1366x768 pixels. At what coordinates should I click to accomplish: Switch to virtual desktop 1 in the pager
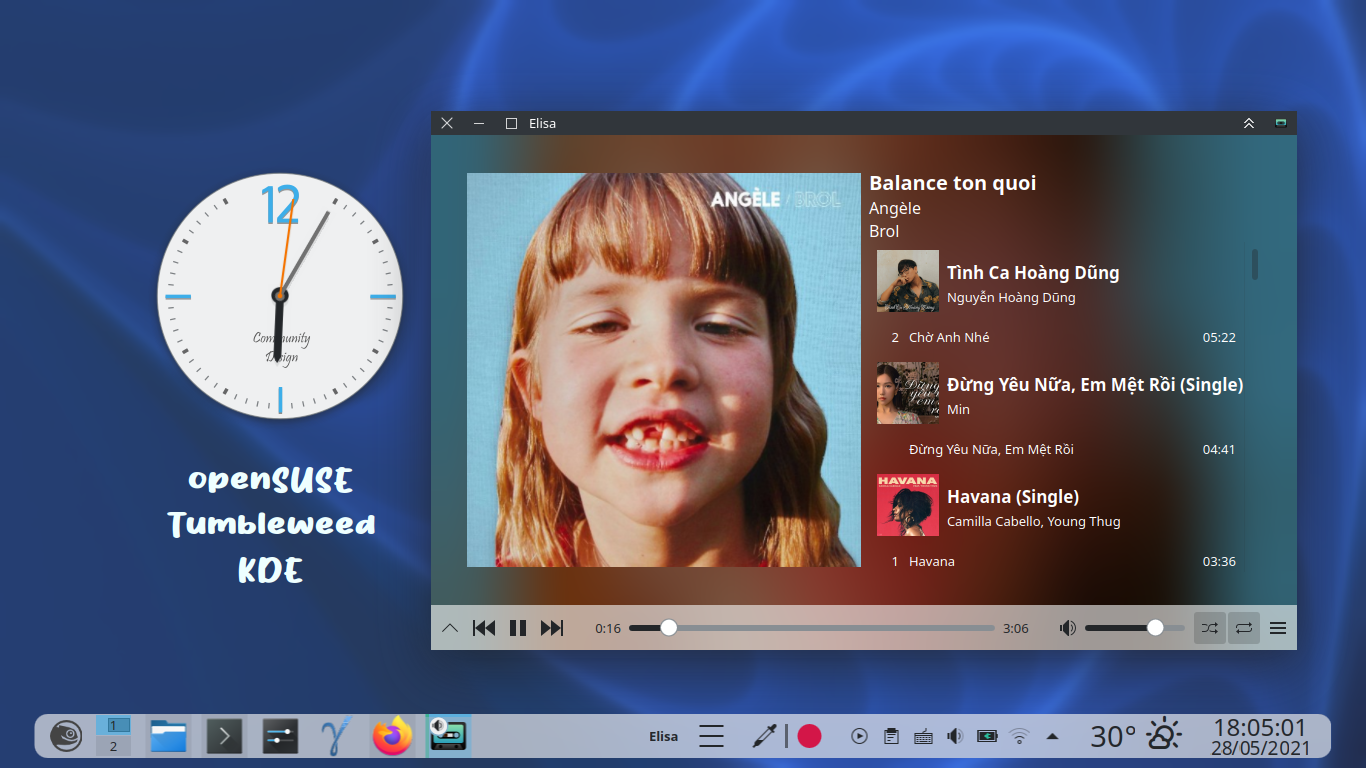click(113, 725)
